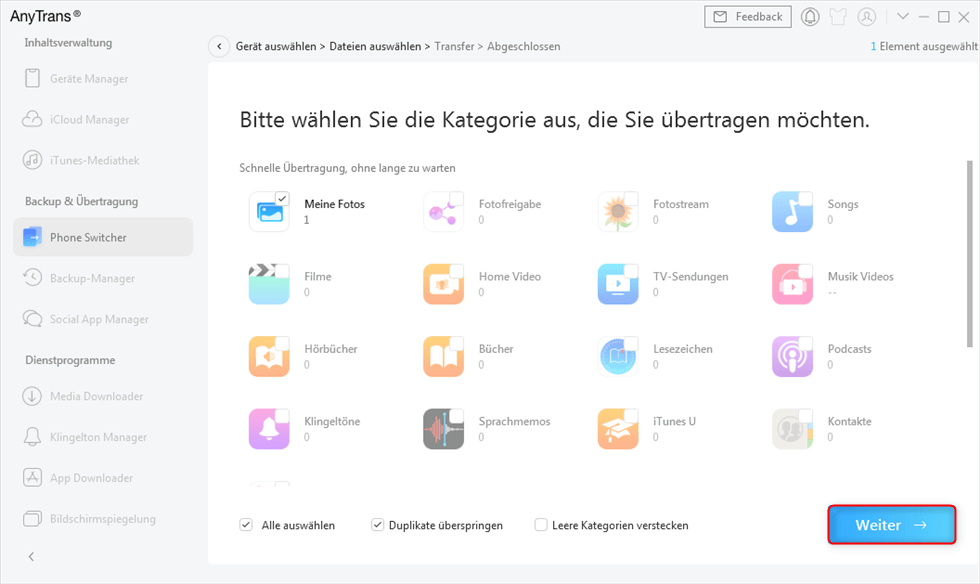This screenshot has width=980, height=584.
Task: Go back using the breadcrumb arrow
Action: (219, 47)
